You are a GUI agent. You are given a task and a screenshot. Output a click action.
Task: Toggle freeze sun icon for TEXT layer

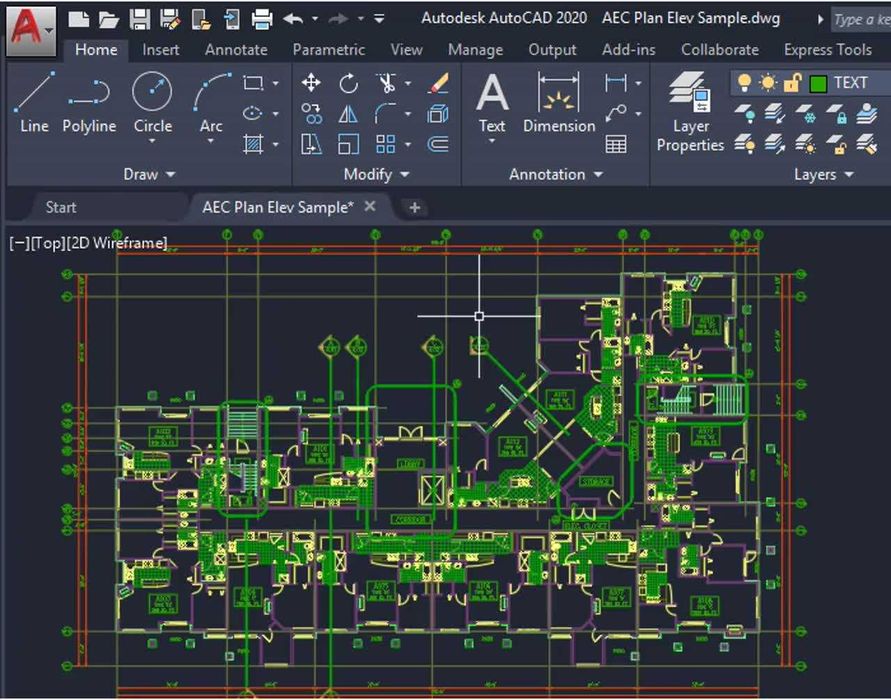pos(768,83)
